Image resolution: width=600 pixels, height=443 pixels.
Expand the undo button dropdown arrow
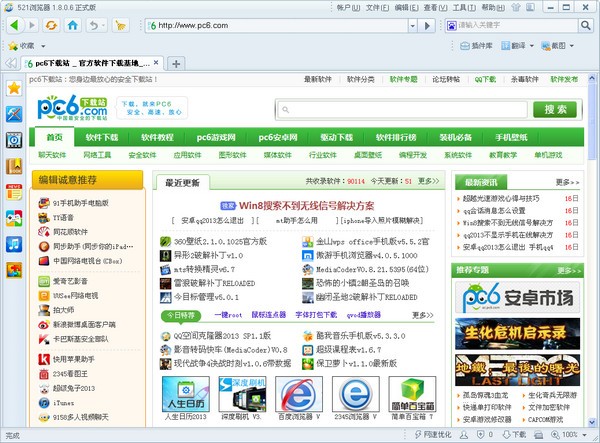click(x=103, y=26)
